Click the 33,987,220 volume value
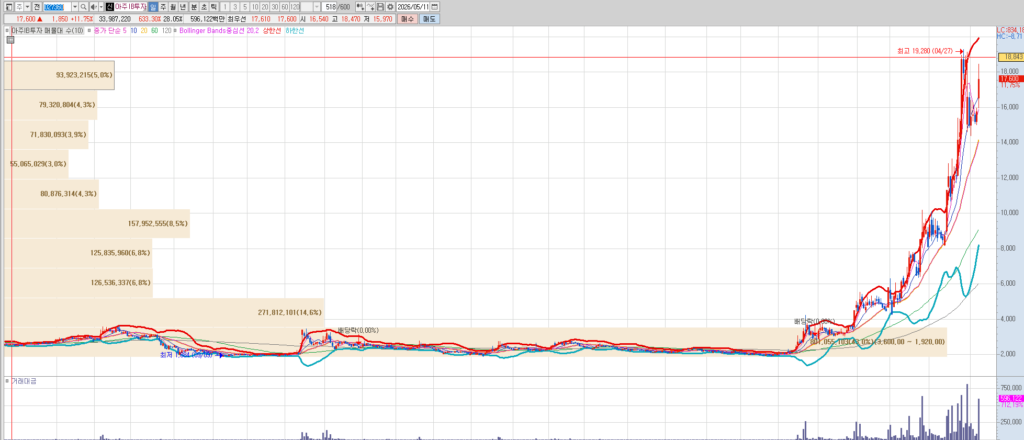The height and width of the screenshot is (440, 1024). 115,19
